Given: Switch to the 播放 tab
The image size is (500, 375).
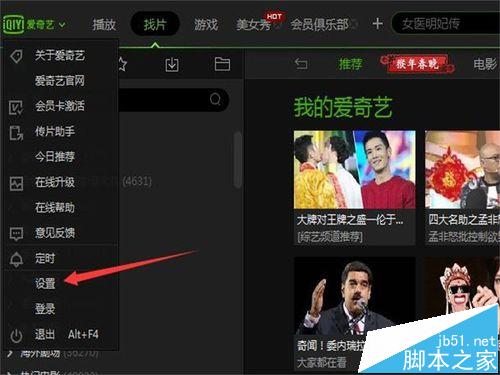Looking at the screenshot, I should point(104,24).
